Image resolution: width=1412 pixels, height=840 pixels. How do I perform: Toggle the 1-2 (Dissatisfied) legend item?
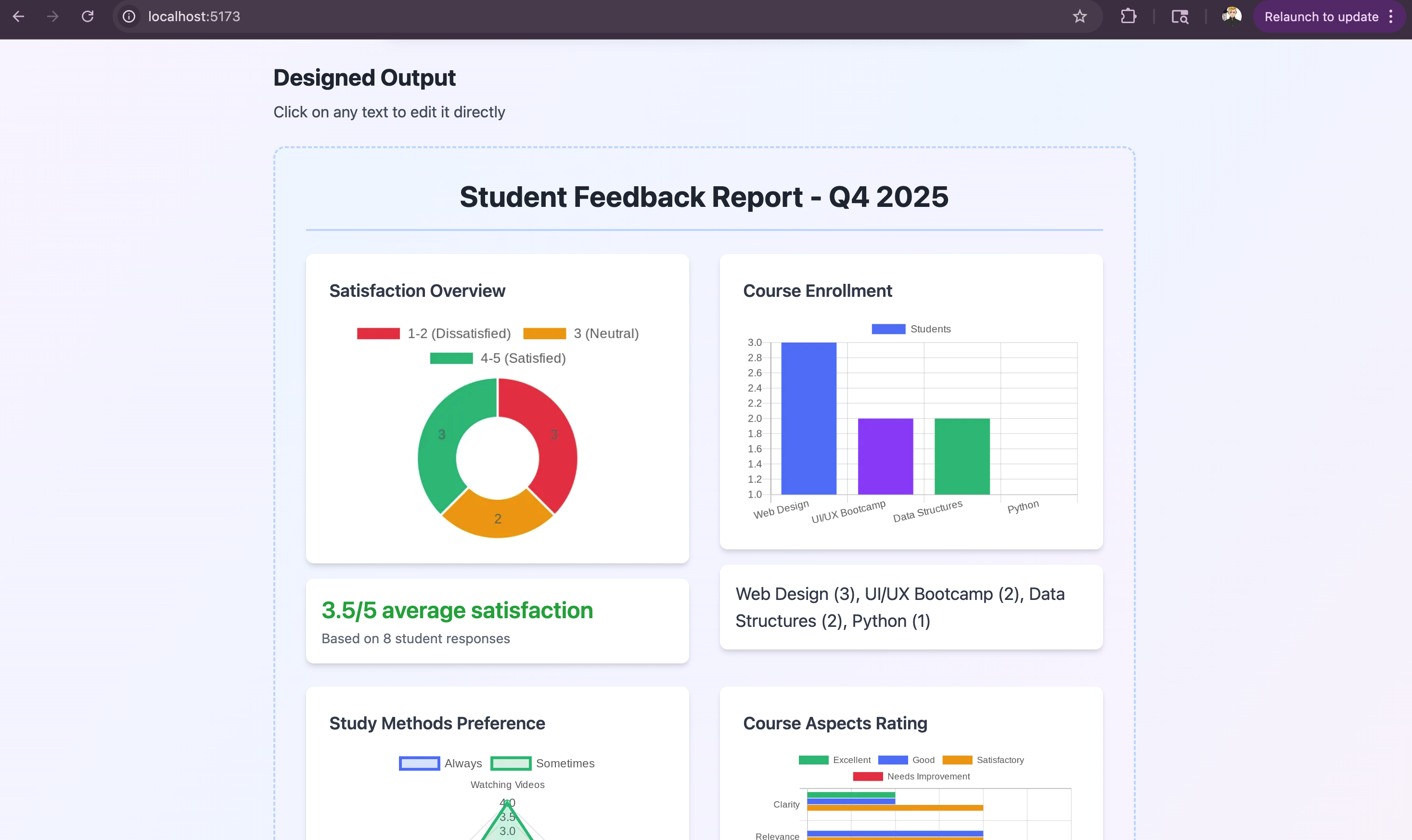pyautogui.click(x=434, y=333)
